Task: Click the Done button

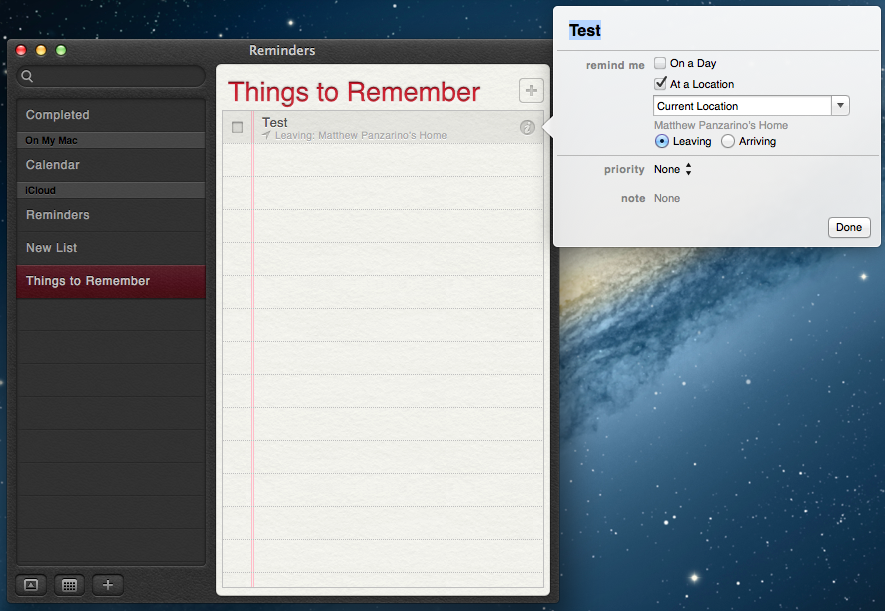Action: (x=849, y=227)
